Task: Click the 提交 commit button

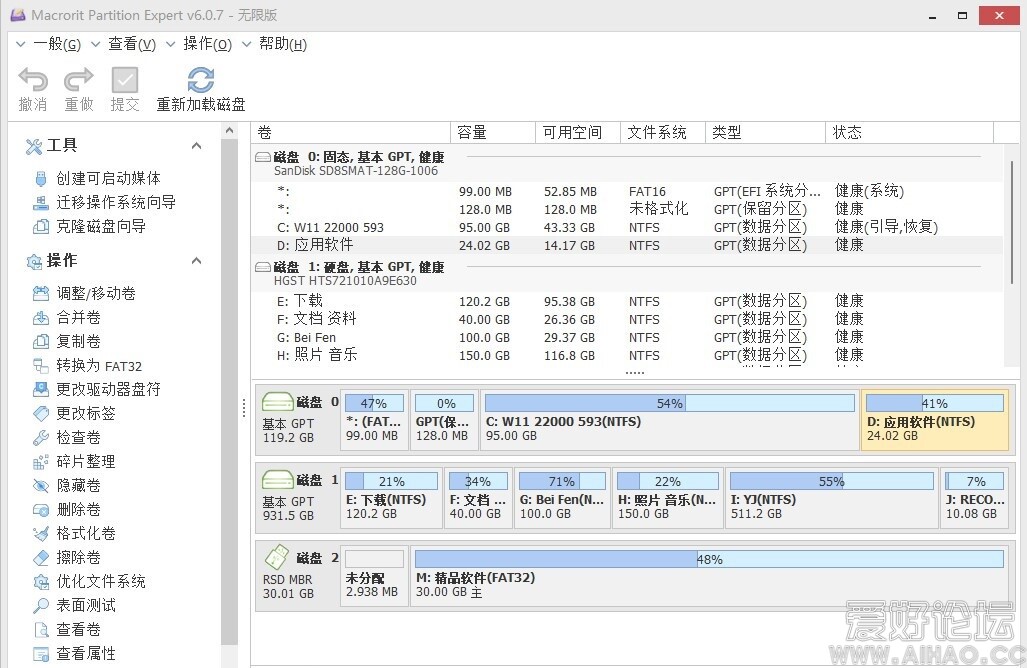Action: (x=124, y=87)
